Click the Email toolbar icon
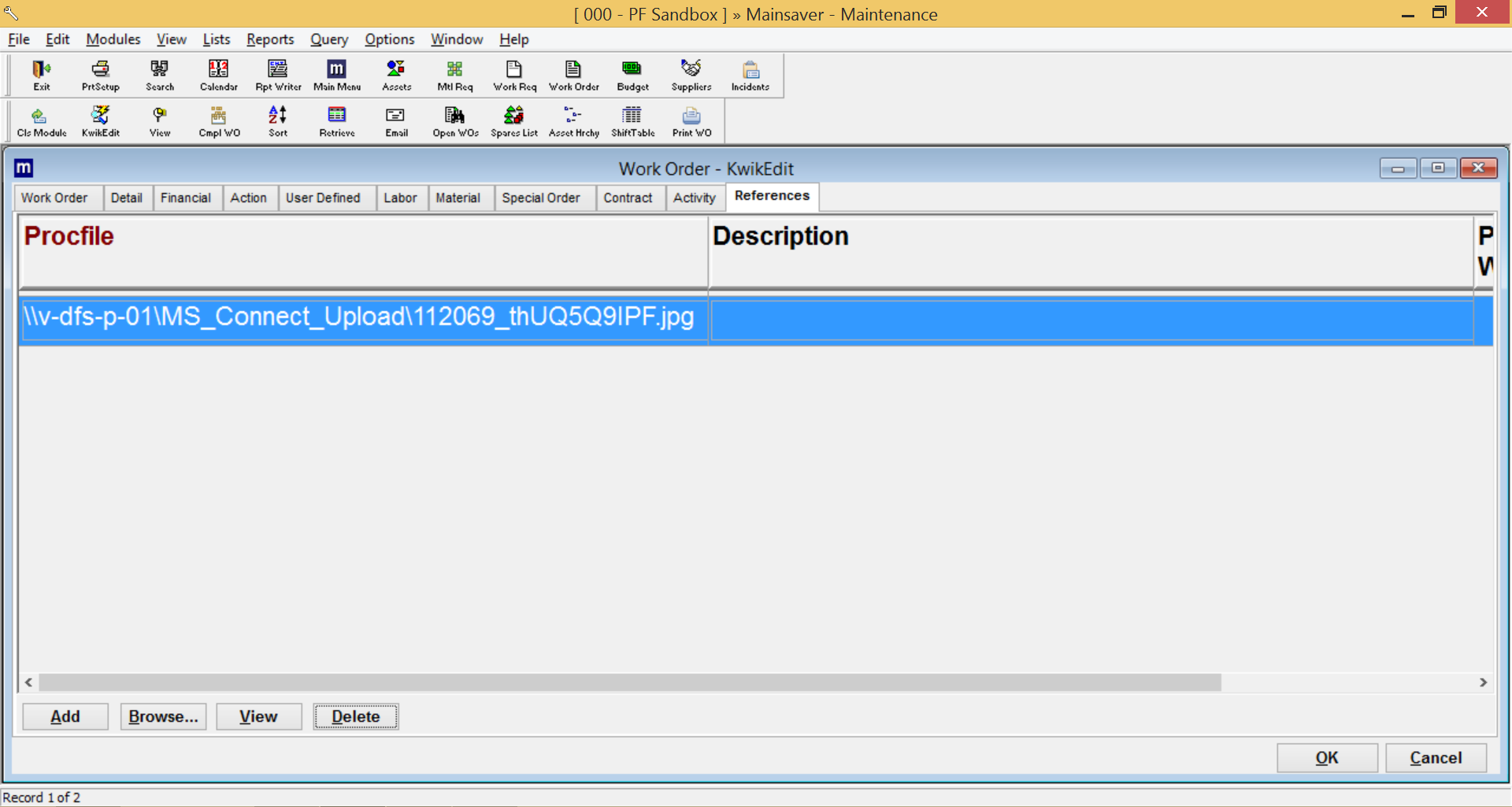 396,121
